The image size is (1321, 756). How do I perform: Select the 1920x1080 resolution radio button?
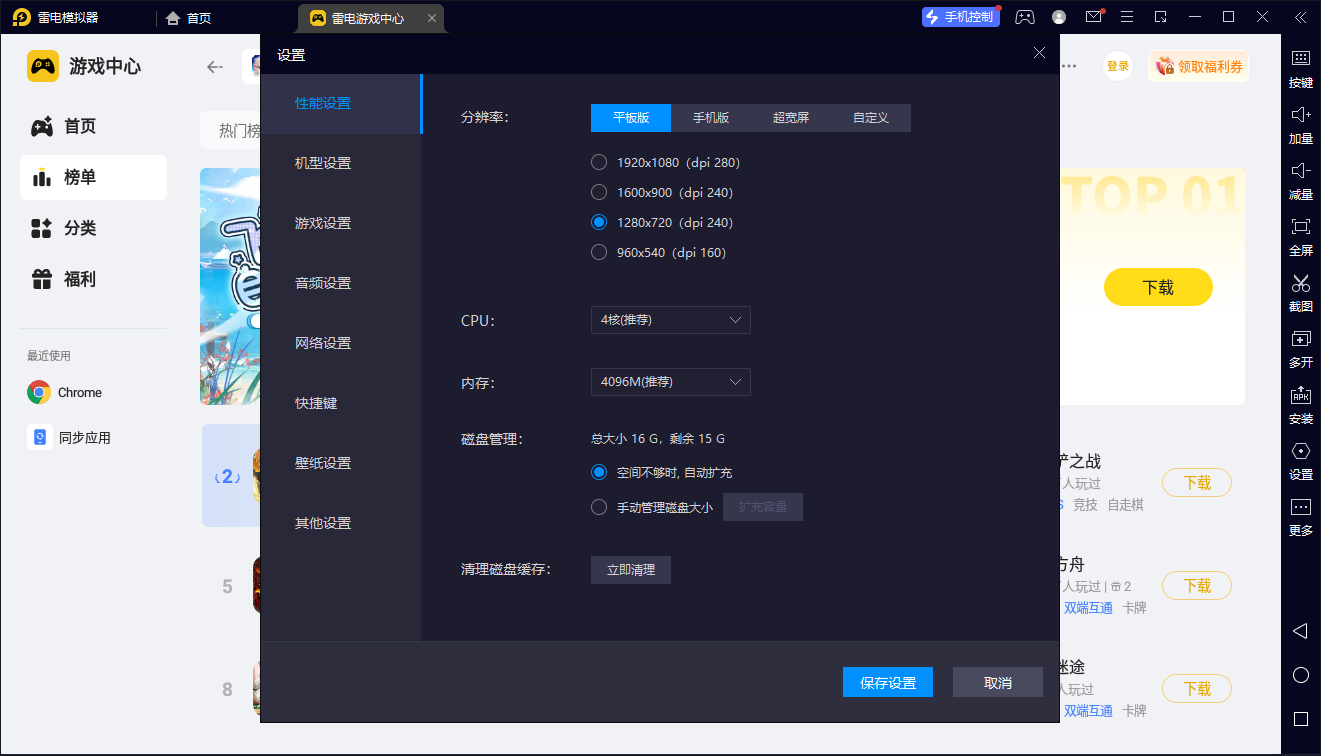coord(599,161)
